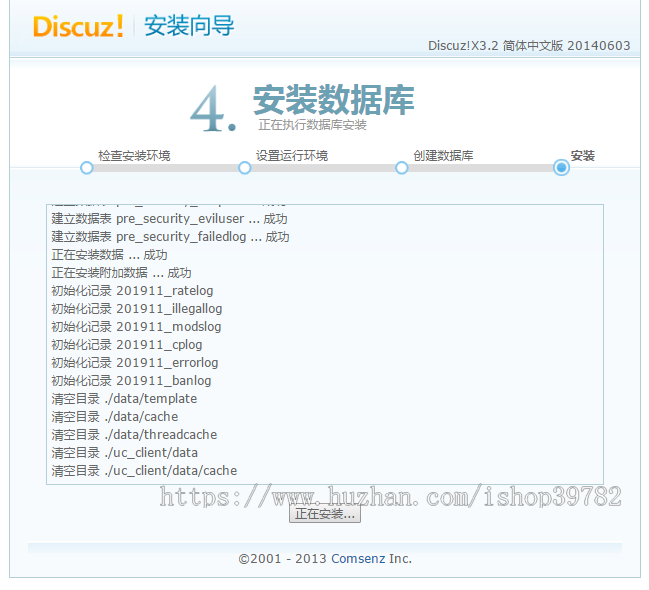Click the 设置运行环境 step circle

(x=245, y=168)
